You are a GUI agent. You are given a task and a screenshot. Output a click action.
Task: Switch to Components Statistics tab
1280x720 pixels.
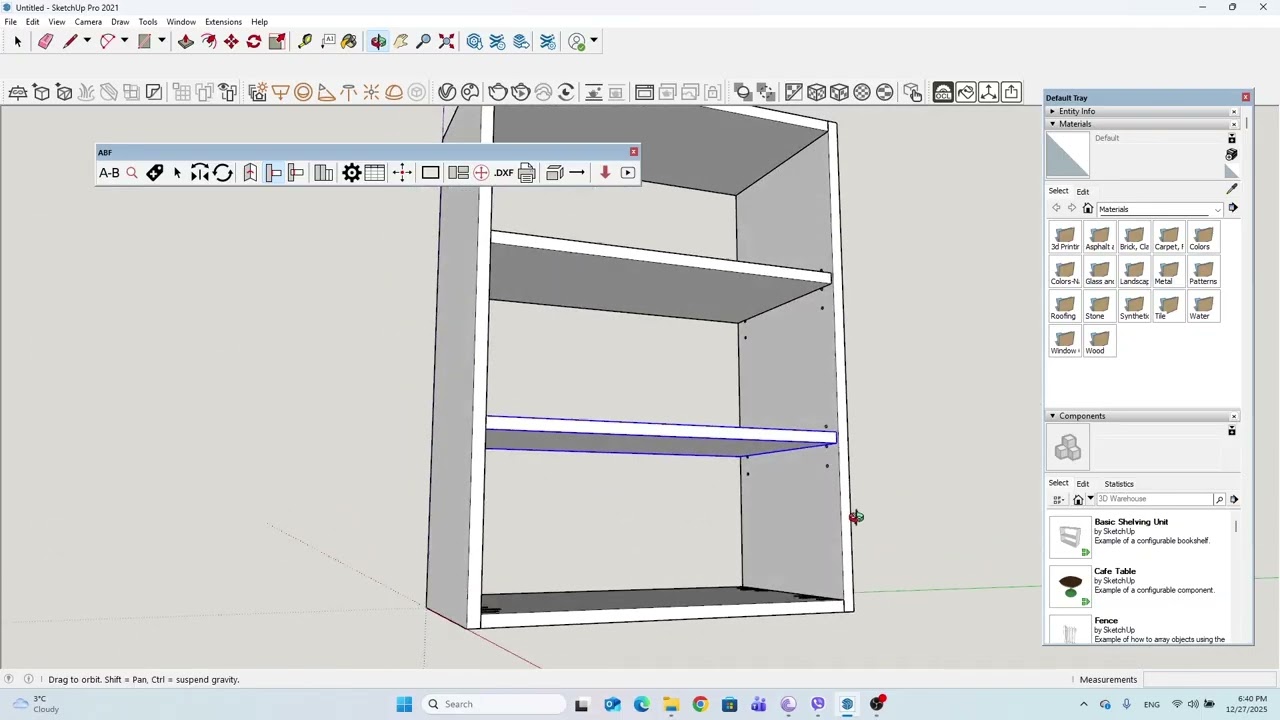pos(1119,484)
